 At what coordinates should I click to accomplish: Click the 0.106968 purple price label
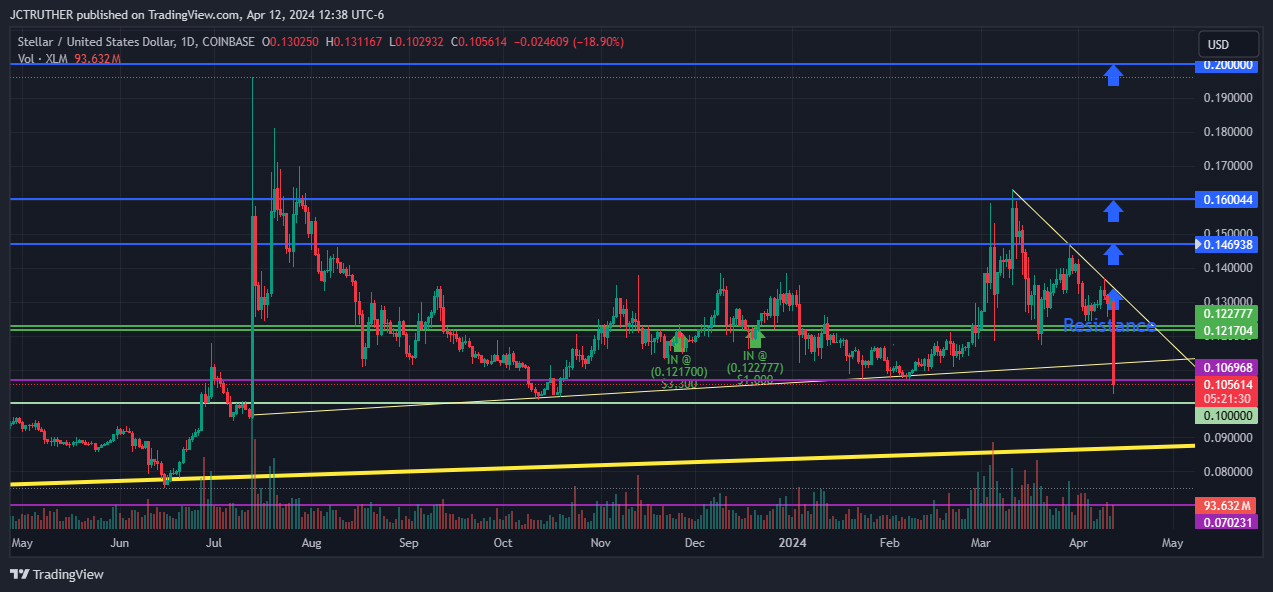(x=1226, y=367)
